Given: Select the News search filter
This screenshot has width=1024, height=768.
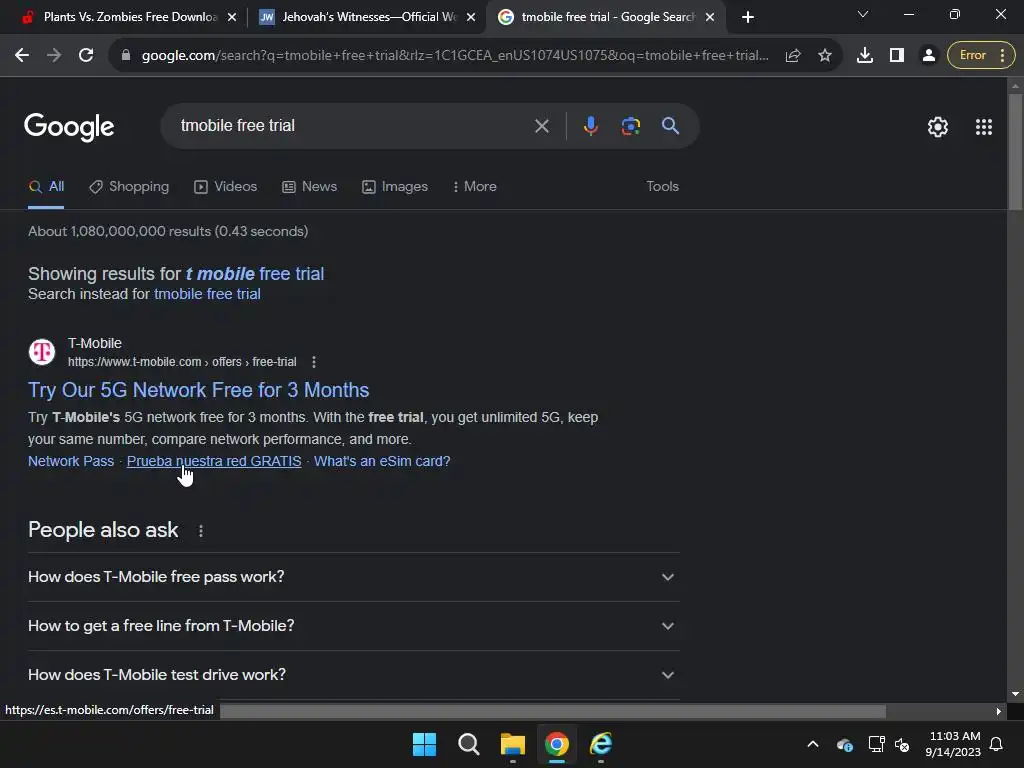Looking at the screenshot, I should coord(310,187).
